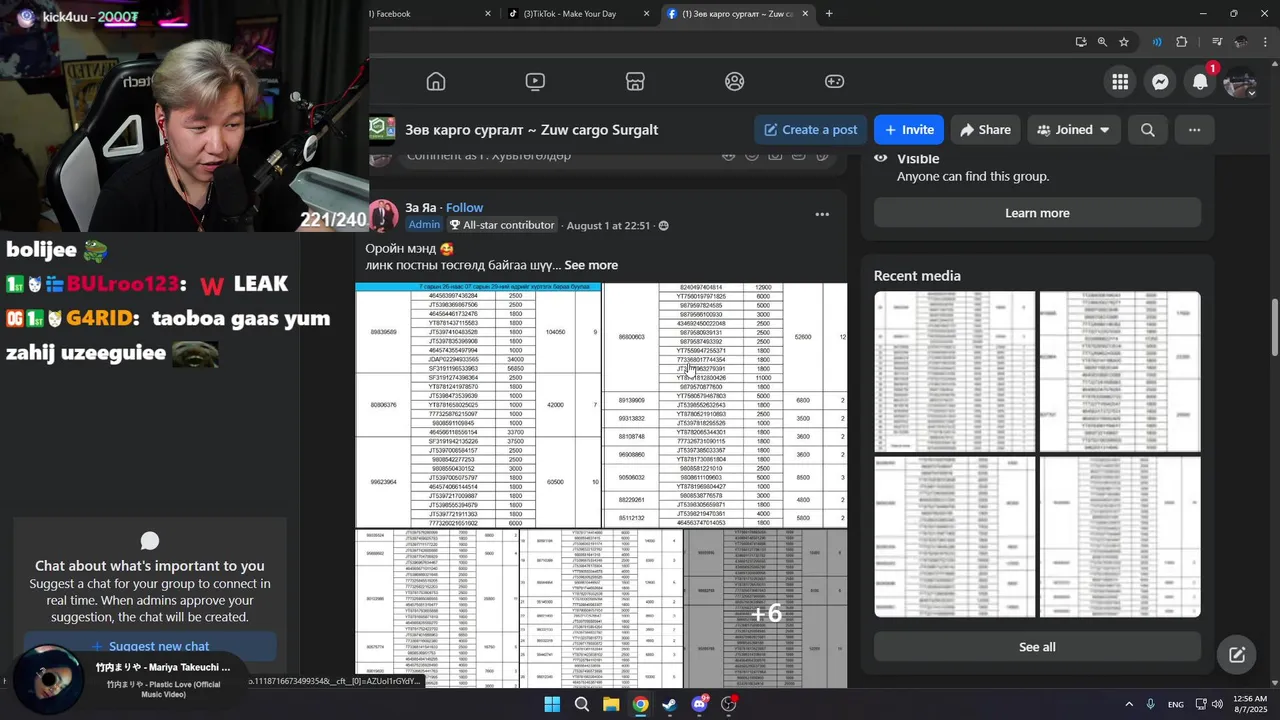1280x720 pixels.
Task: Suggest new chat button
Action: tap(150, 646)
